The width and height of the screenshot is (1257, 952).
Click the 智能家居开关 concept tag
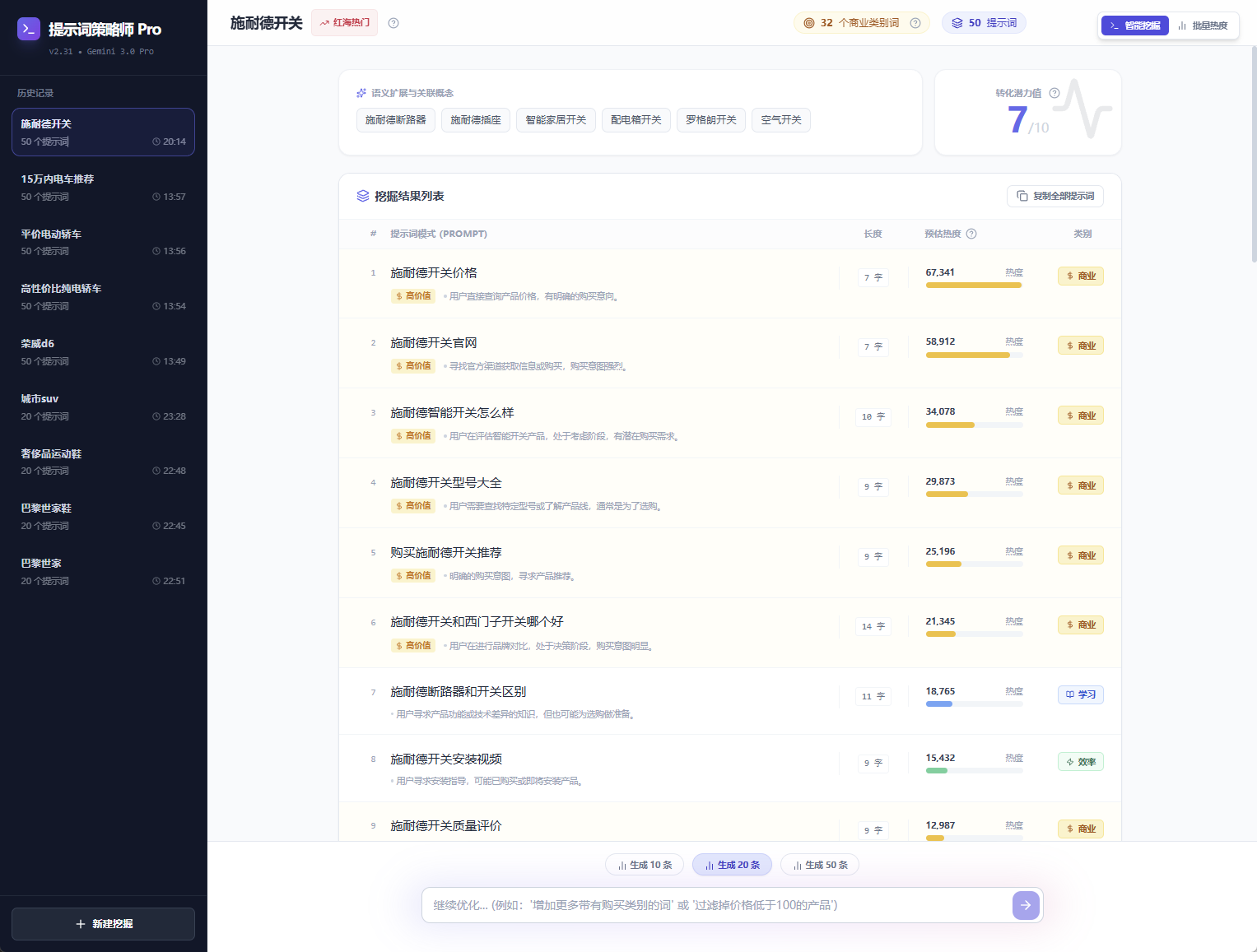[556, 120]
